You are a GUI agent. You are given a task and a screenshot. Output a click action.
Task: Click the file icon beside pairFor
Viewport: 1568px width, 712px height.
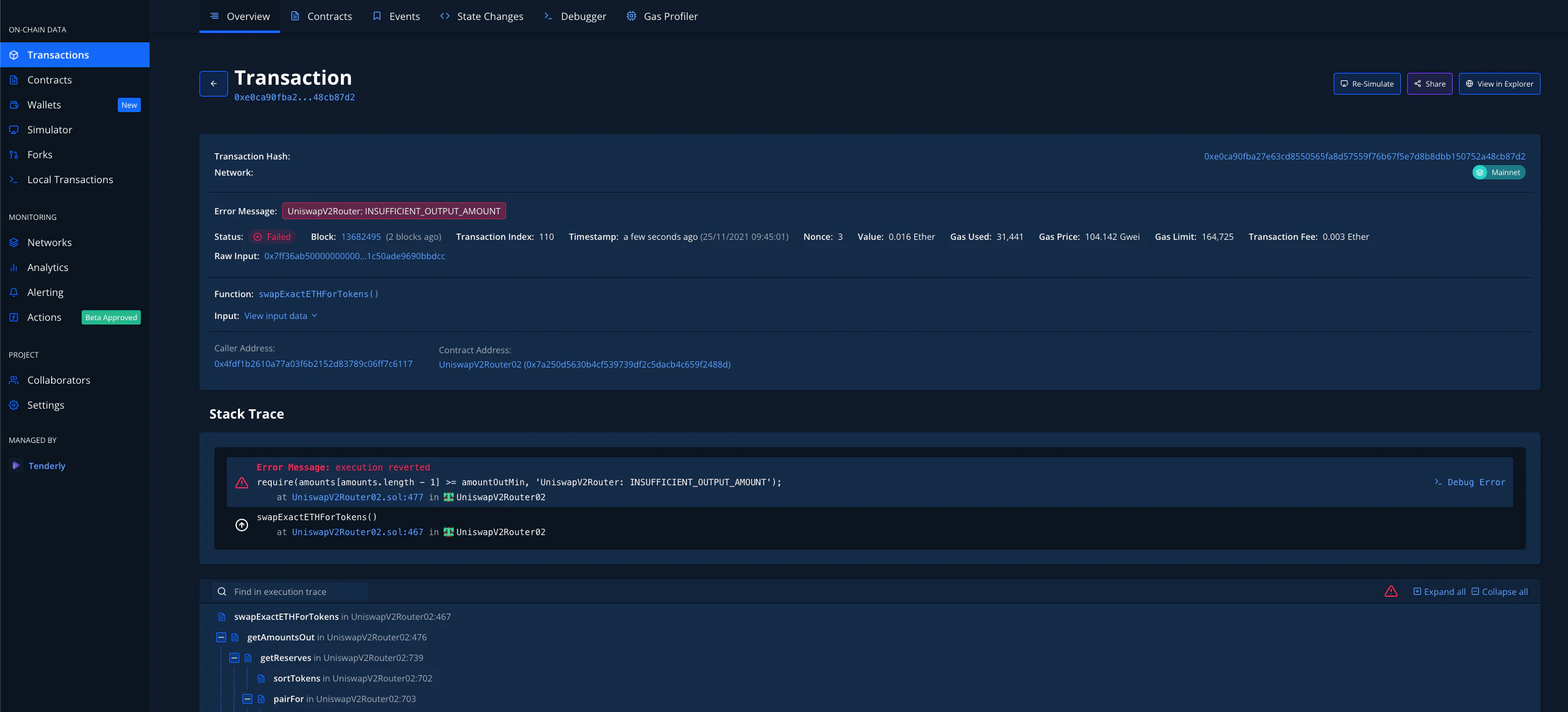[x=261, y=699]
